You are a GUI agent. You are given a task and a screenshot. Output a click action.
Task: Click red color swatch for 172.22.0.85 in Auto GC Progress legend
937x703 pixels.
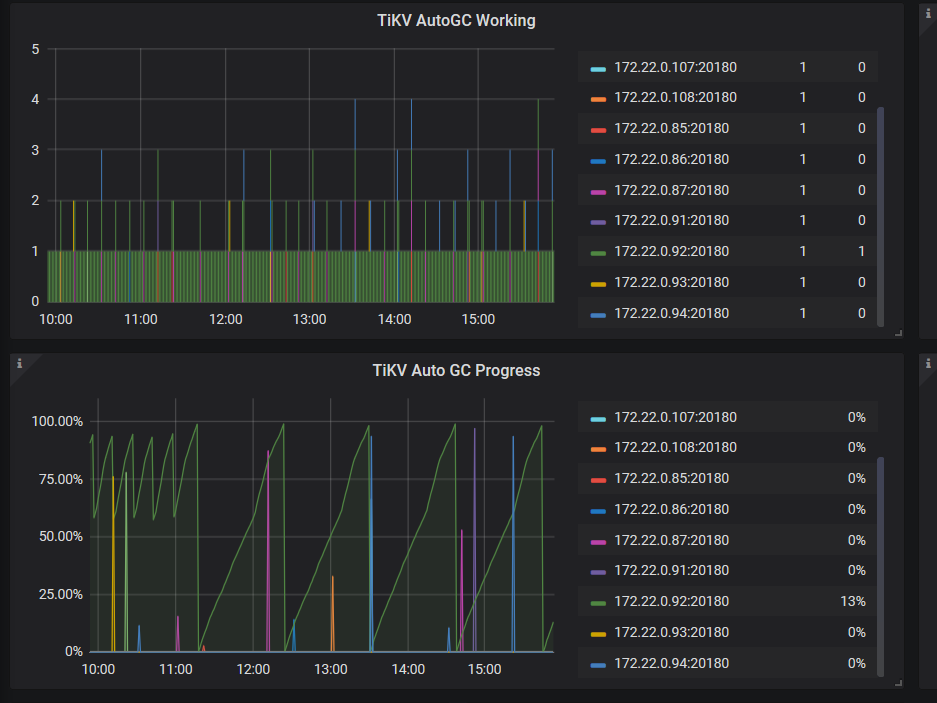pos(598,479)
